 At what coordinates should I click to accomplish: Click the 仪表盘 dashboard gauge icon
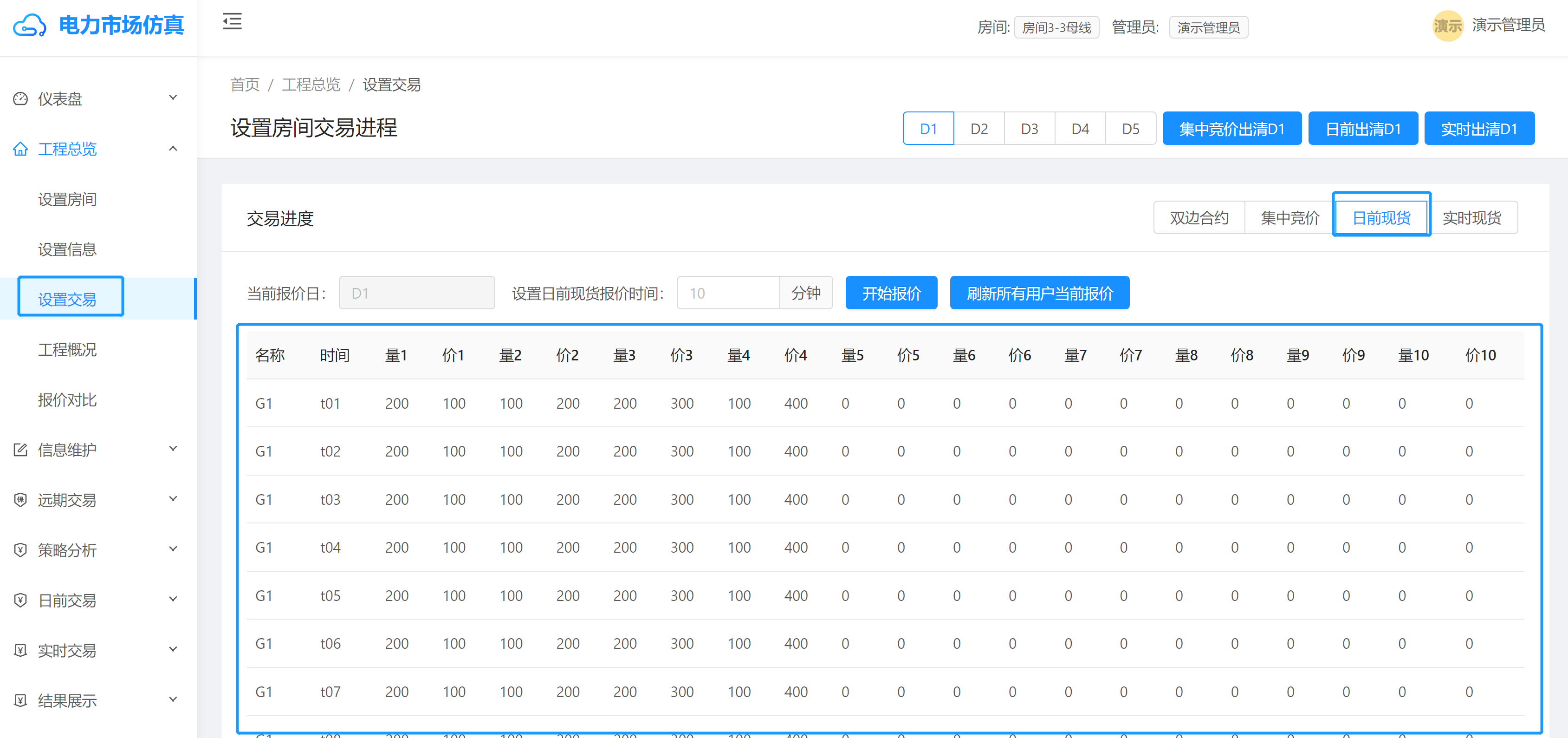[x=21, y=98]
